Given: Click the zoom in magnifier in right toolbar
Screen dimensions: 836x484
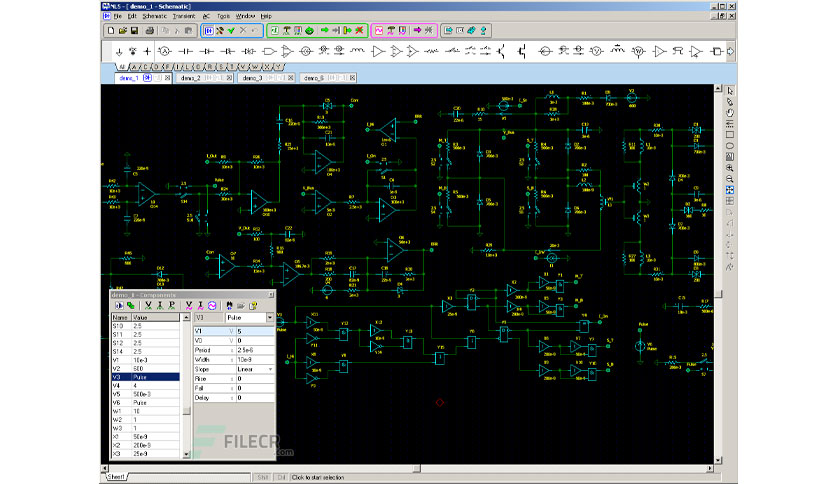Looking at the screenshot, I should pos(730,168).
